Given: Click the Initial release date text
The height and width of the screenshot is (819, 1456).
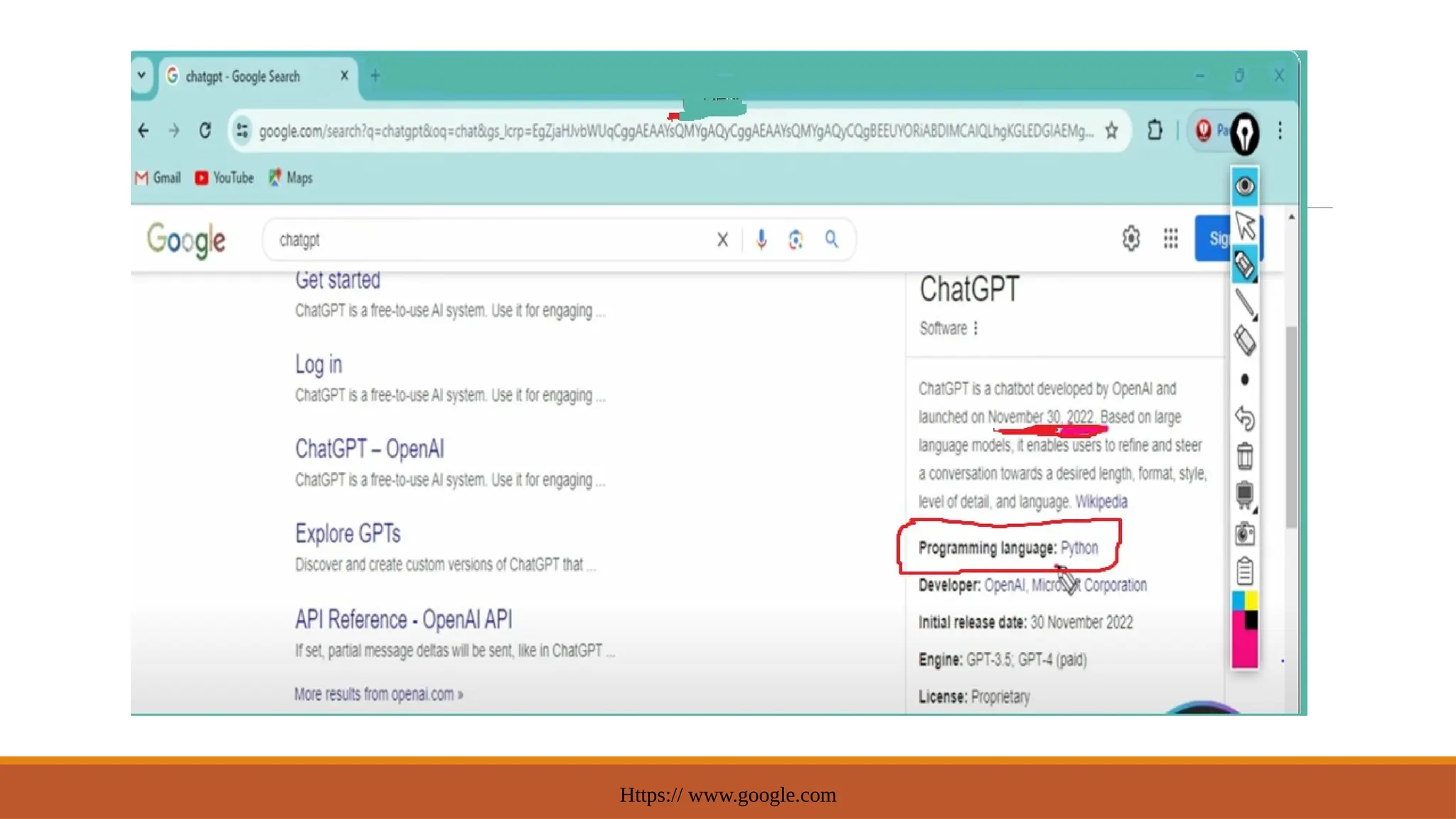Looking at the screenshot, I should [x=1026, y=622].
